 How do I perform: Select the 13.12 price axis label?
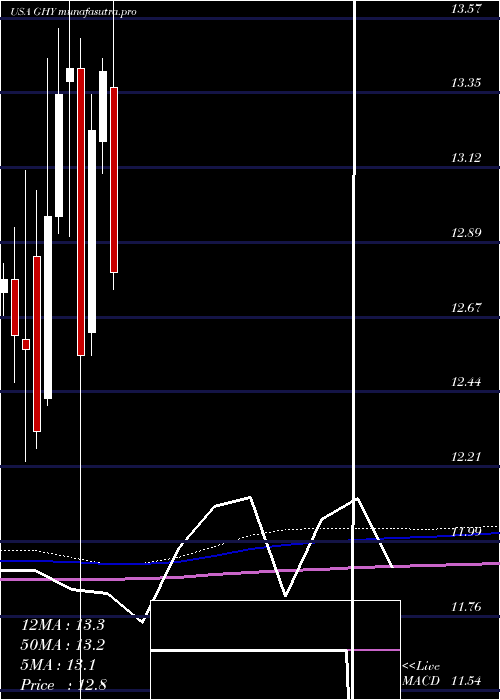pyautogui.click(x=466, y=158)
